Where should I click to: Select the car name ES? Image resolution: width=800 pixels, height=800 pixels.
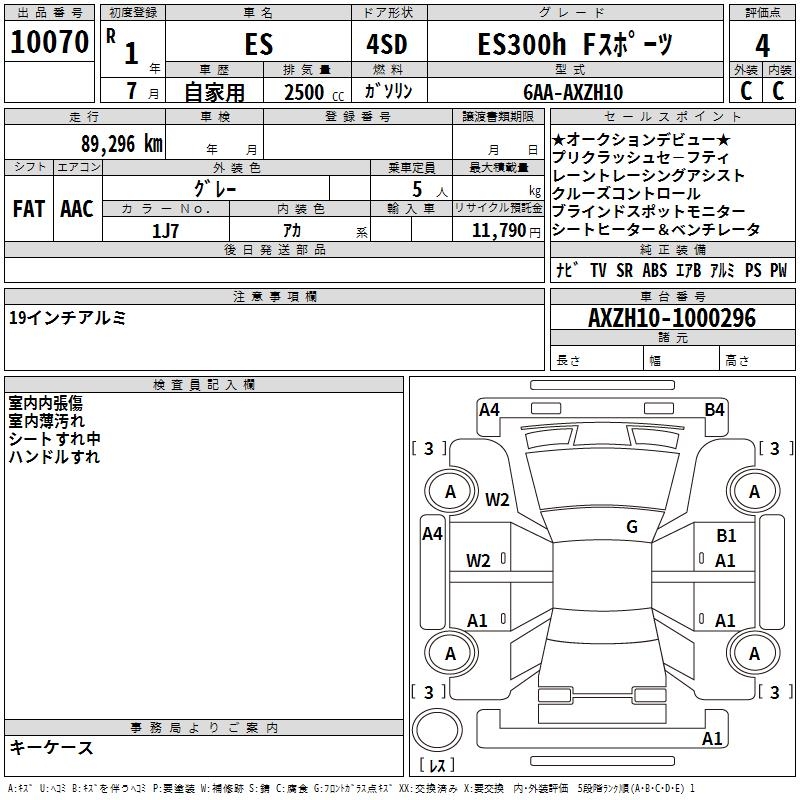[x=259, y=44]
